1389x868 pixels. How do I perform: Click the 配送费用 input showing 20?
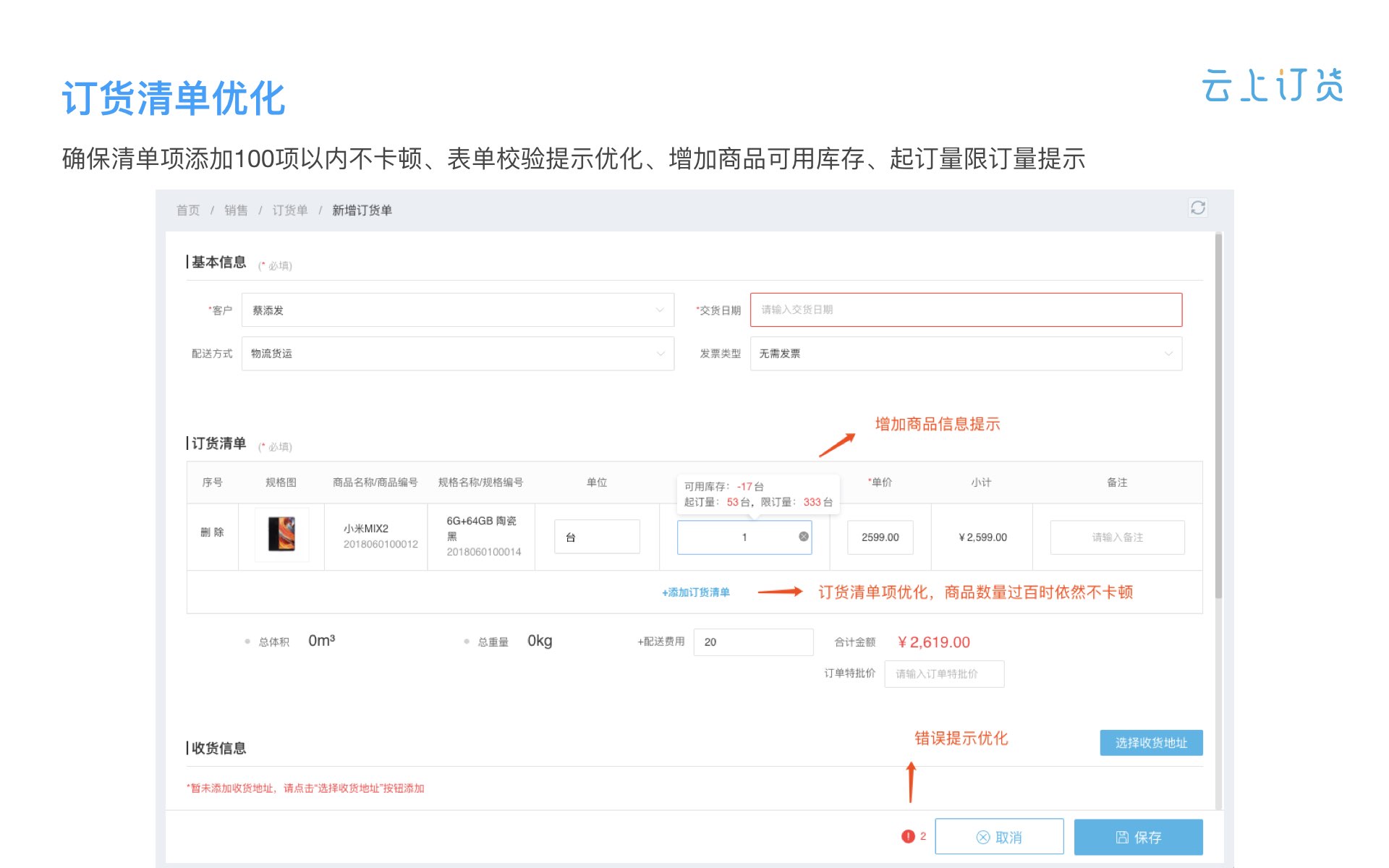[x=753, y=642]
